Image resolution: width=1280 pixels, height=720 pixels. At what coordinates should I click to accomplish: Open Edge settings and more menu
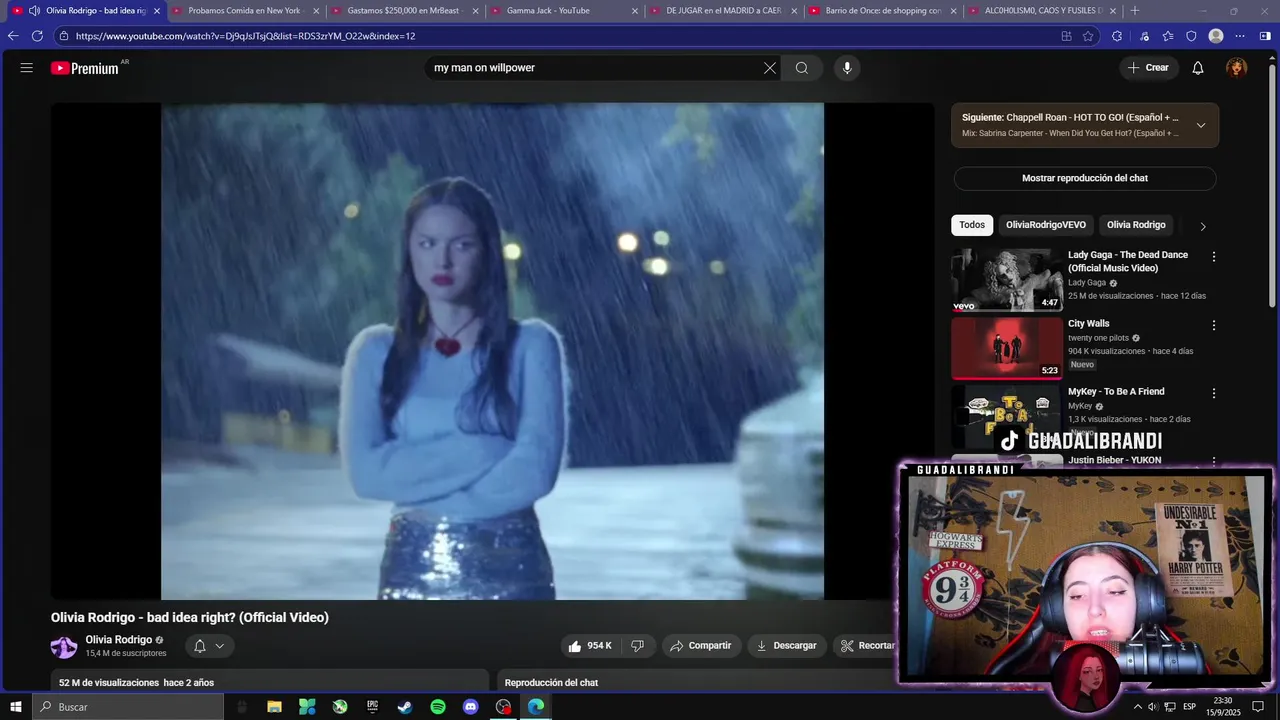1240,36
